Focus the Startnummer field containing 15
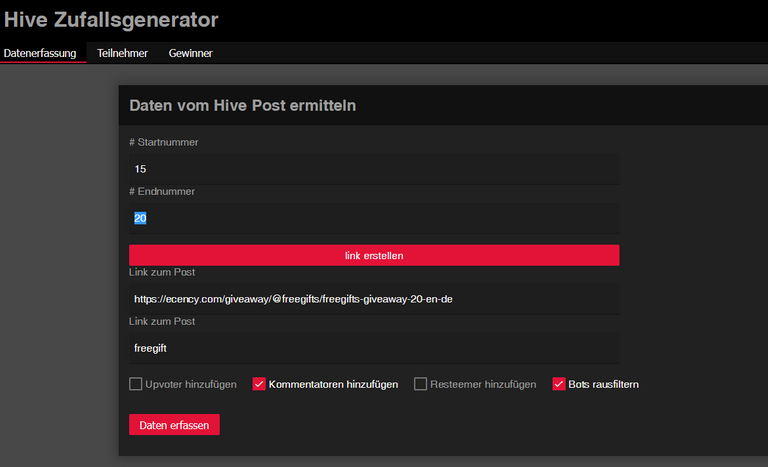Screen dimensions: 768x467 pyautogui.click(x=374, y=169)
